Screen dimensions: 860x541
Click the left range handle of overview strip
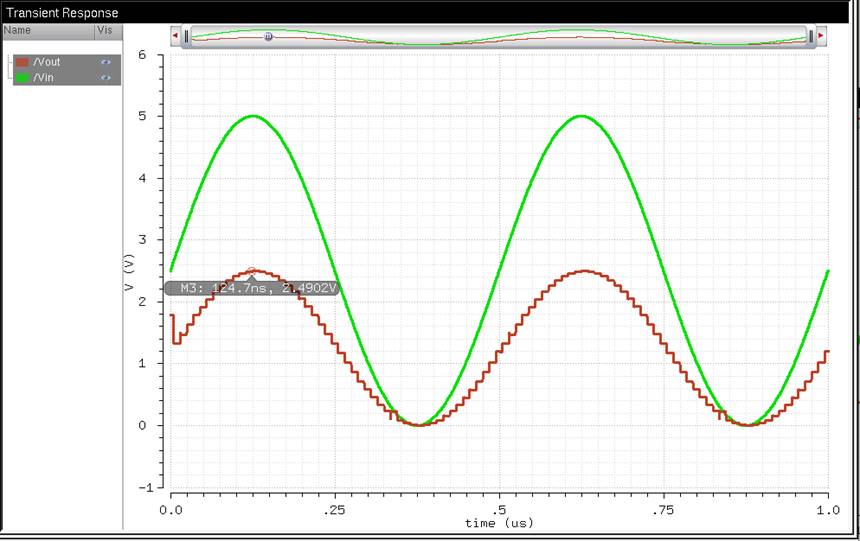[185, 36]
